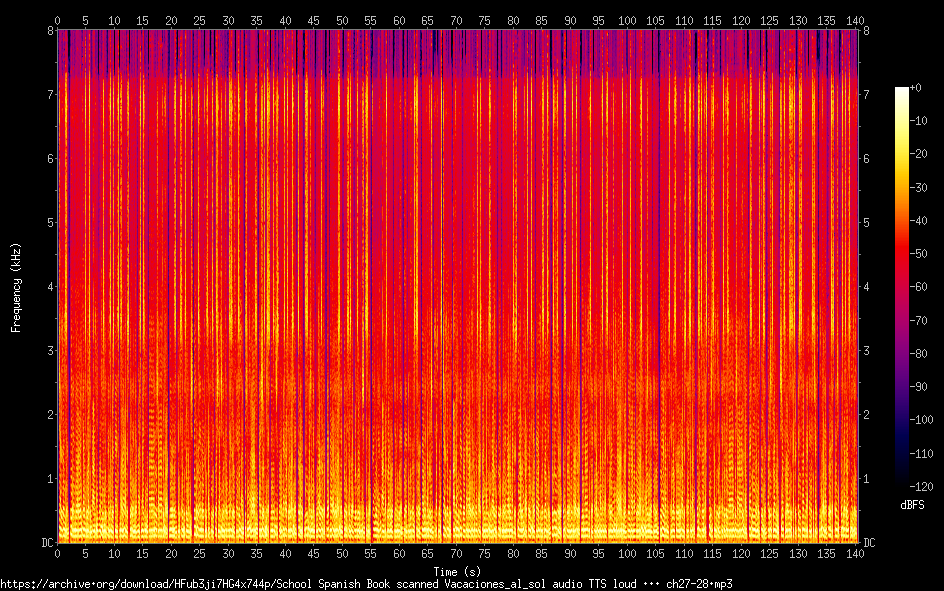Image resolution: width=944 pixels, height=591 pixels.
Task: Click the '70' tick on the bottom time axis
Action: (456, 554)
